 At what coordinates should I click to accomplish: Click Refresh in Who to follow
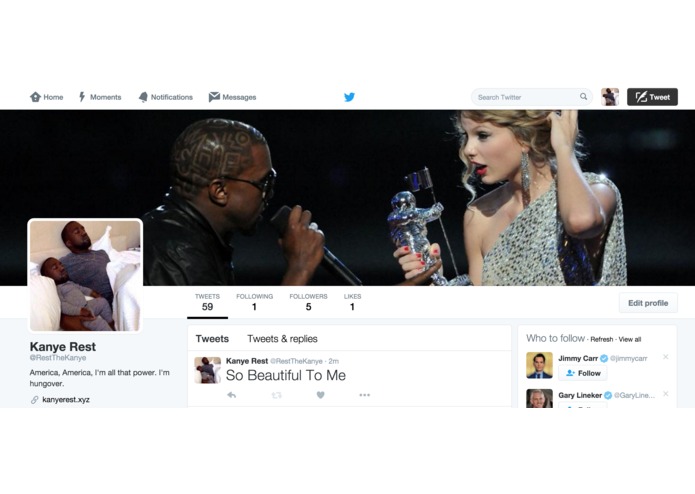click(x=602, y=339)
